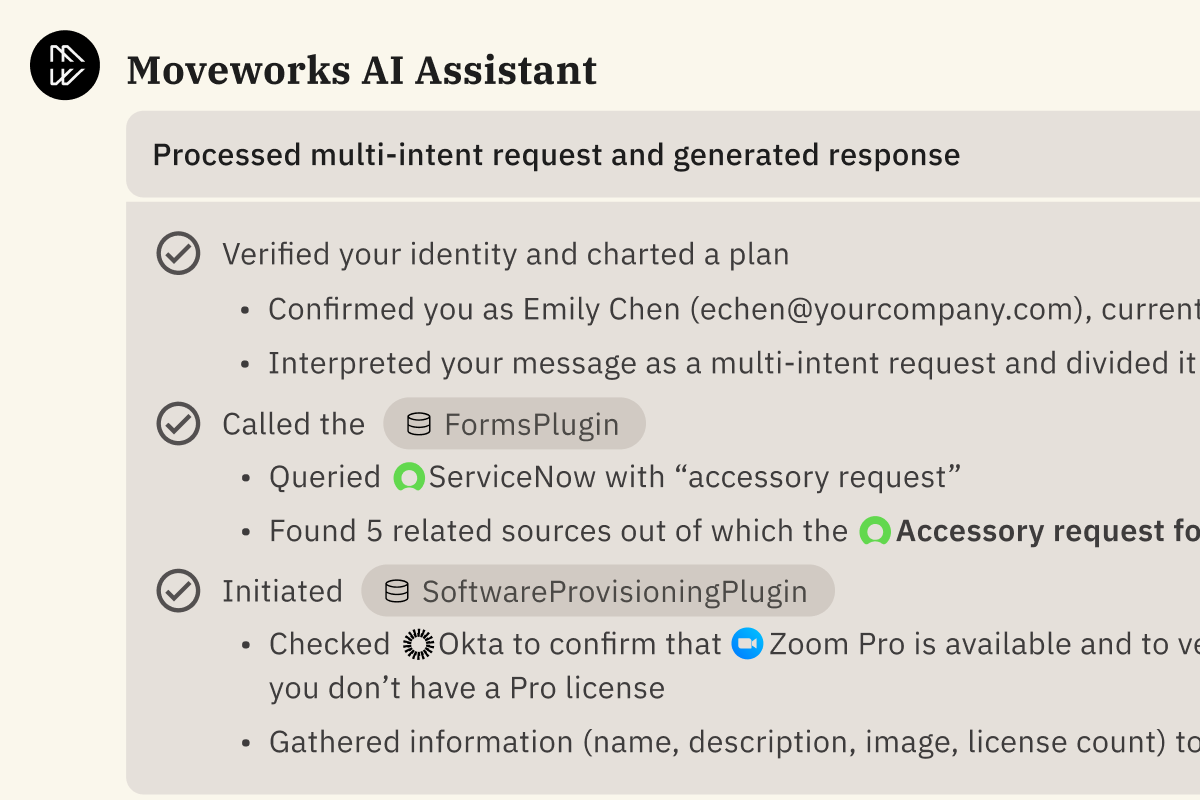1200x800 pixels.
Task: Click the Moveworks logo icon
Action: click(x=64, y=64)
